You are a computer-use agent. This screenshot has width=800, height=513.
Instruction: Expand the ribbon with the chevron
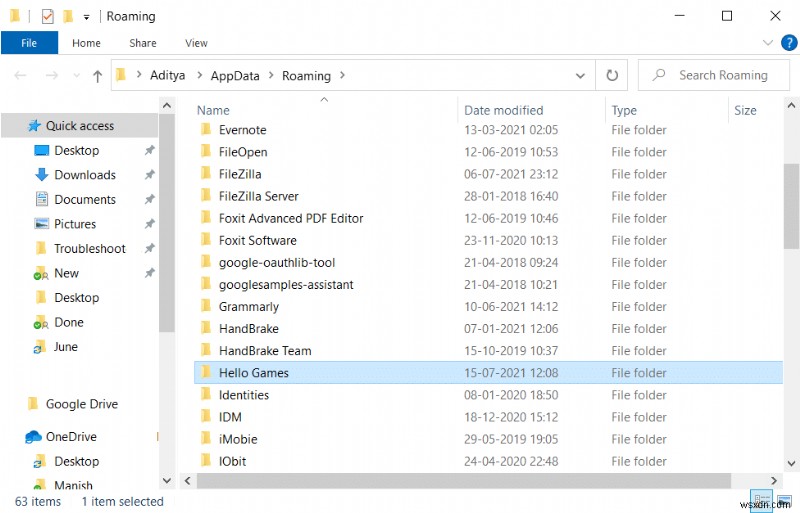click(767, 43)
